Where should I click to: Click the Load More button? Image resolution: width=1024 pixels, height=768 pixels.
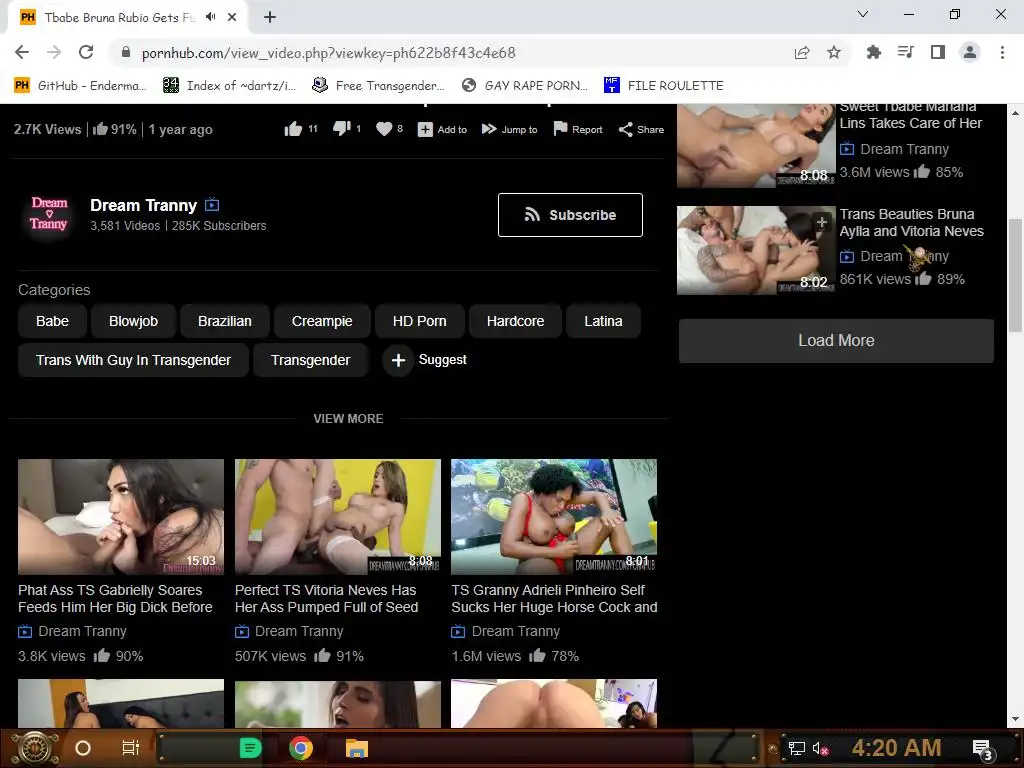[836, 340]
